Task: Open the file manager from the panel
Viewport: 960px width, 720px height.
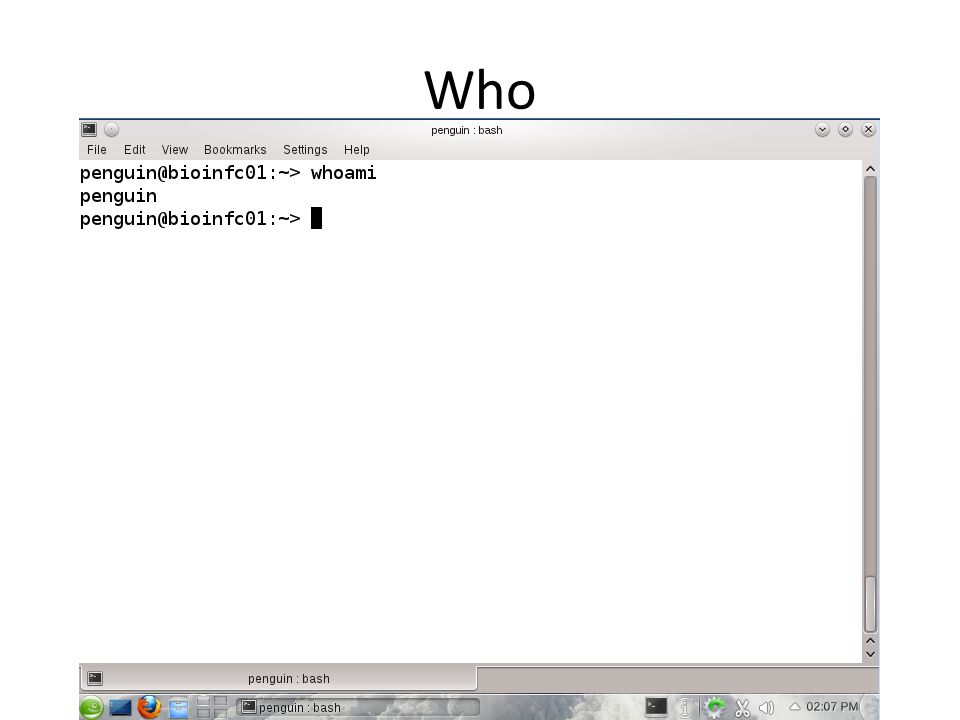Action: 178,708
